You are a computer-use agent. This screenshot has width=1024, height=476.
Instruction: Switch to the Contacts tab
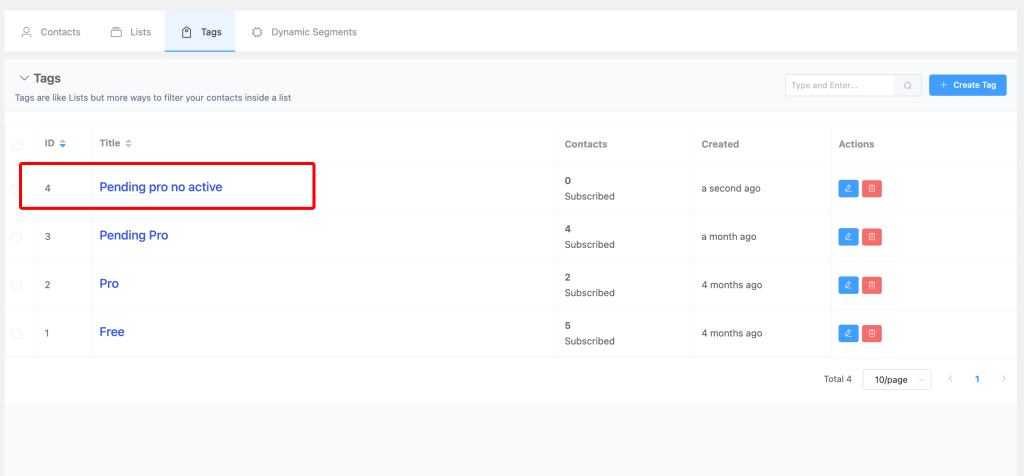pyautogui.click(x=51, y=32)
